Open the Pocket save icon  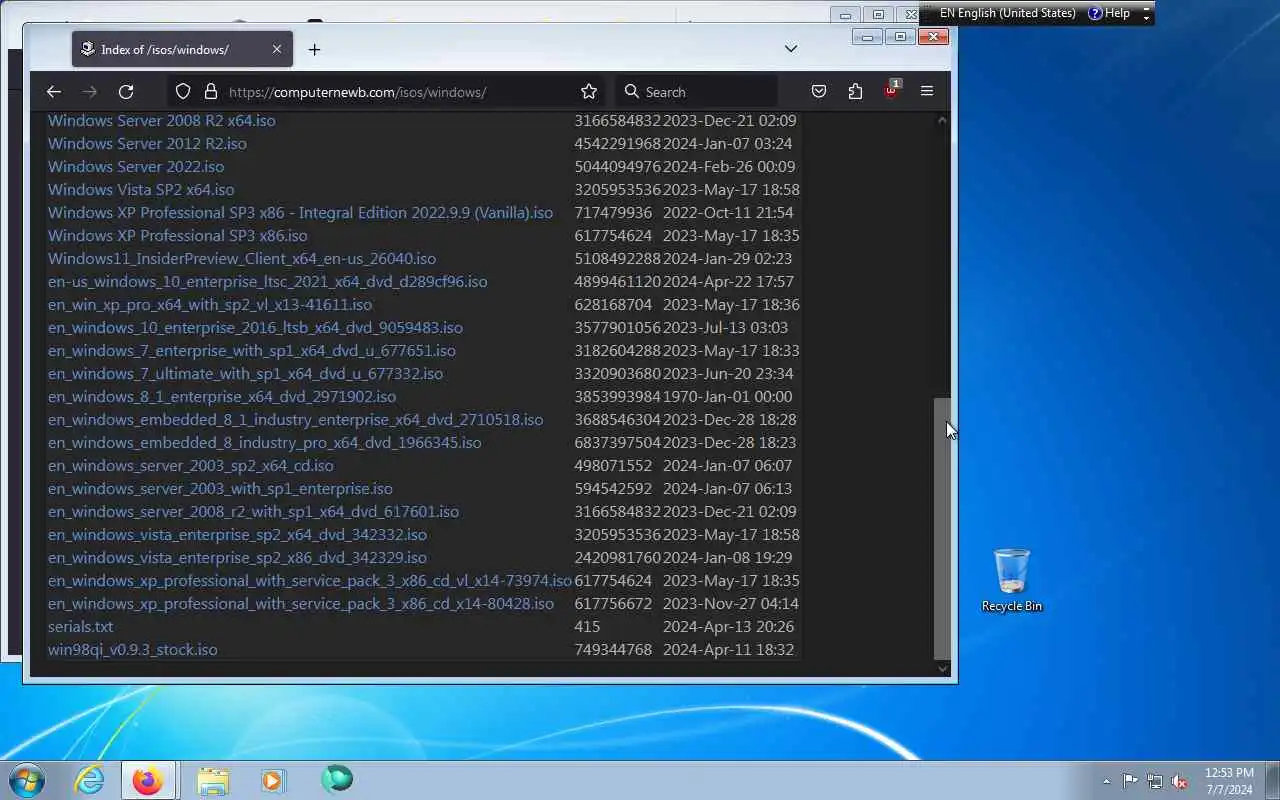(x=819, y=91)
